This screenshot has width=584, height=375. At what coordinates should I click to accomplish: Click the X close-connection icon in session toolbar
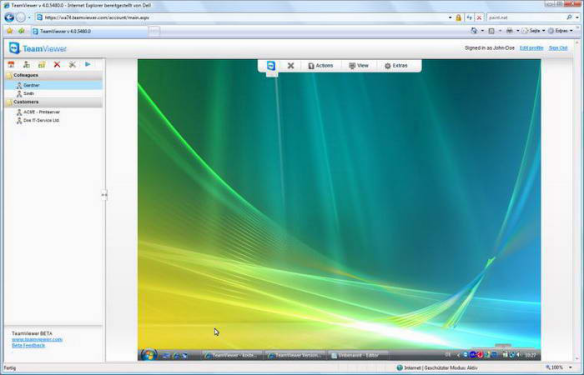click(x=291, y=66)
